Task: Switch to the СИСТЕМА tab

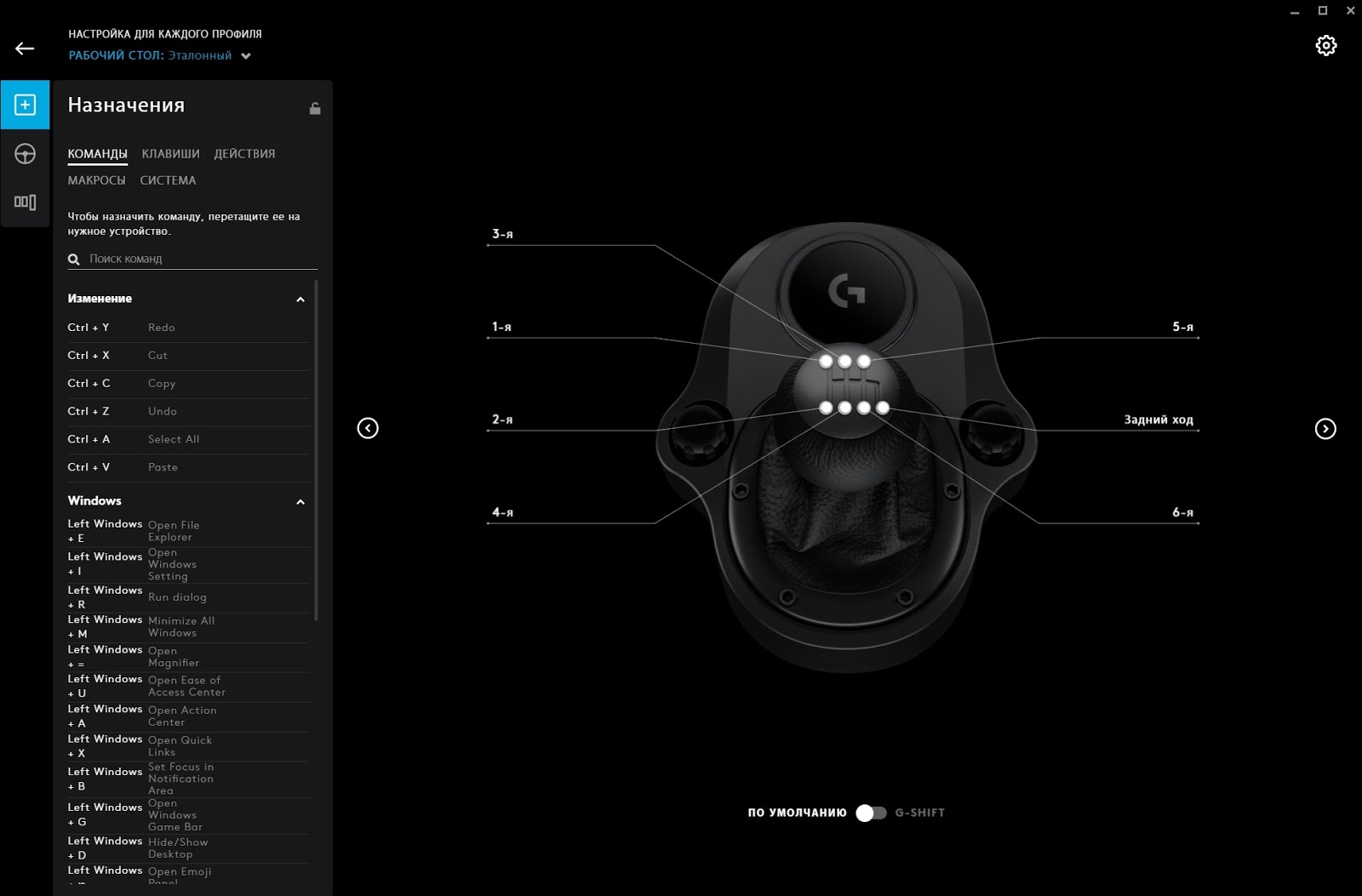Action: (x=168, y=180)
